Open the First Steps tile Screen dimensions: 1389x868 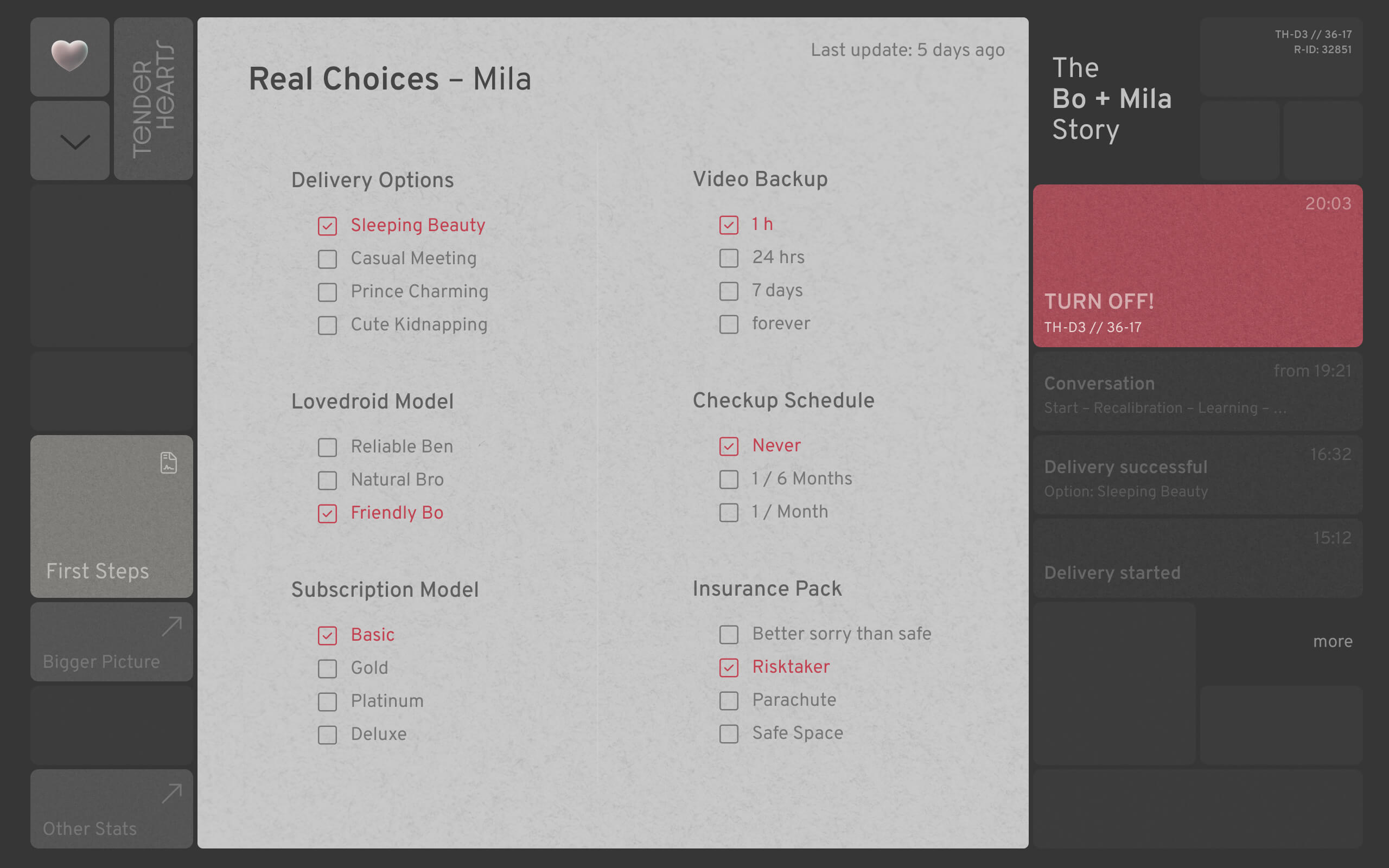point(112,516)
